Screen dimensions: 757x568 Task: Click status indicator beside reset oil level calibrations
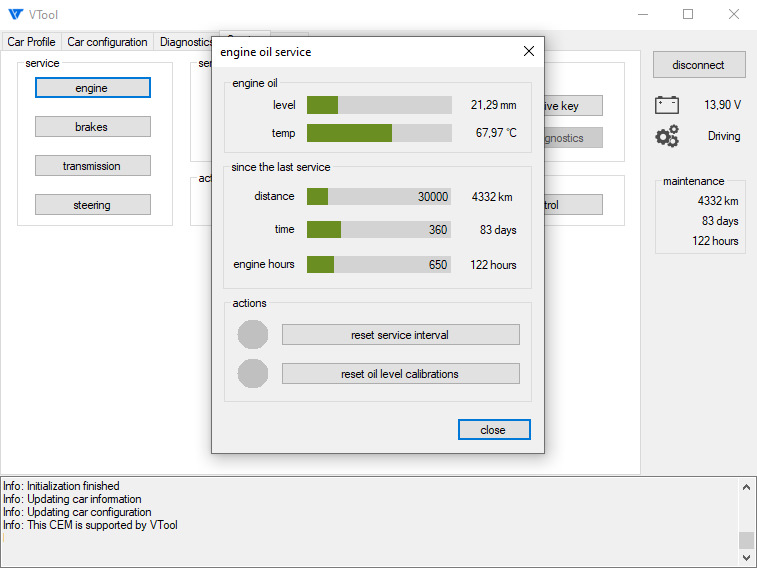click(x=252, y=374)
